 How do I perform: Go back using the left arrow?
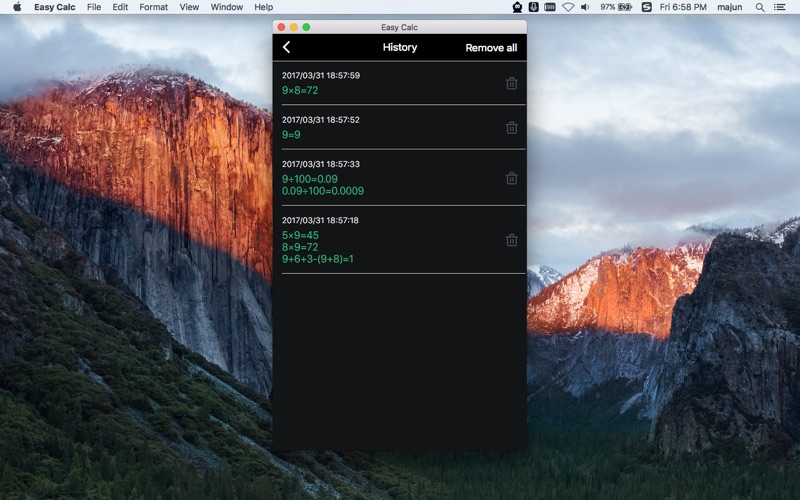coord(286,47)
